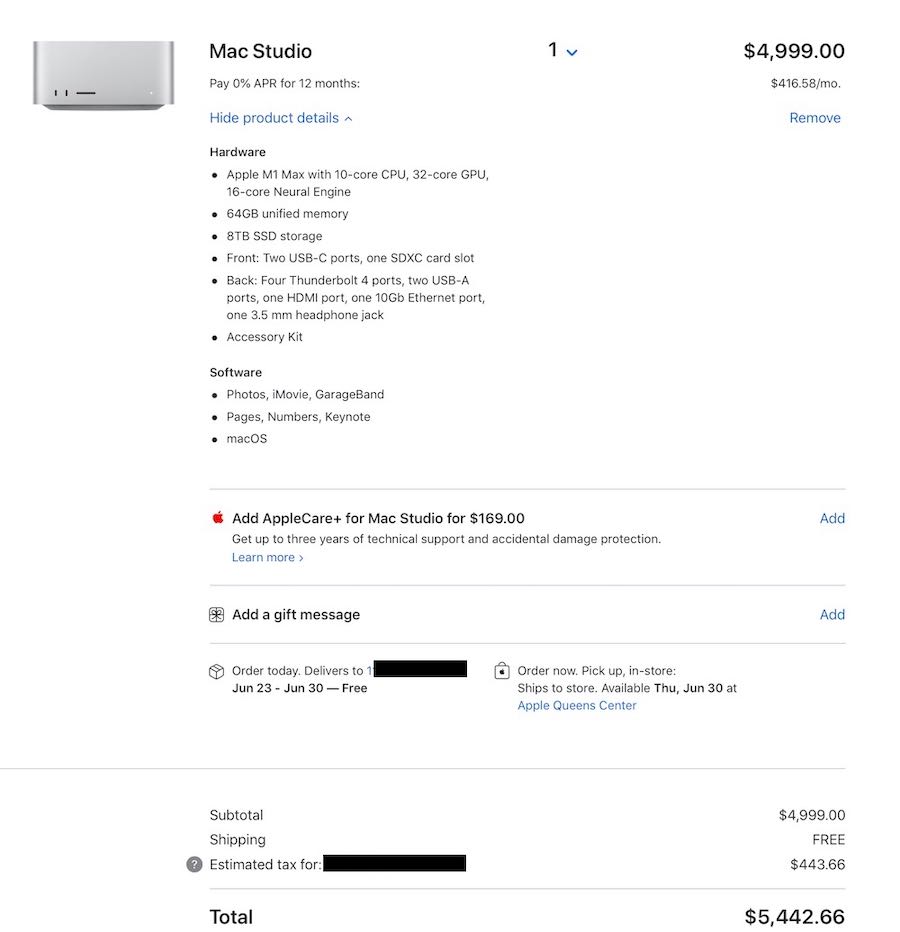
Task: Add a gift message
Action: [832, 615]
